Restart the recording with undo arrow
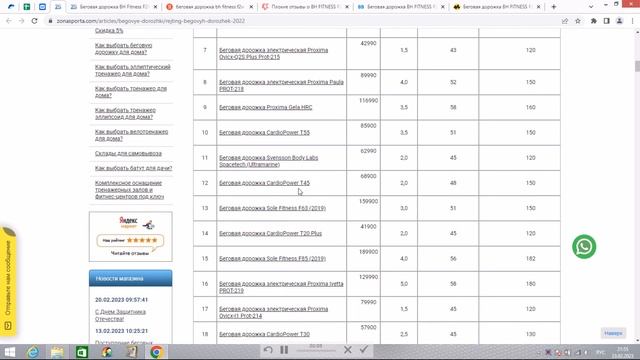Image resolution: width=640 pixels, height=360 pixels. (x=268, y=350)
